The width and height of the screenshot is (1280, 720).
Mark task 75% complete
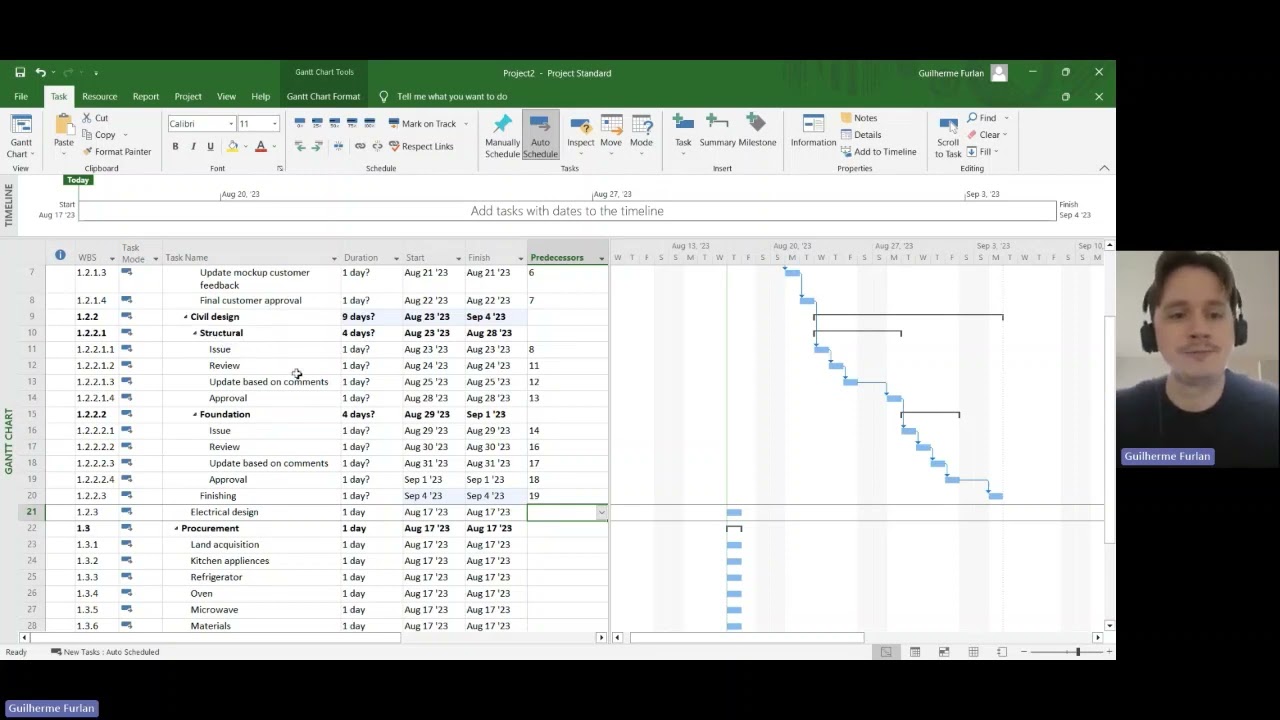352,123
